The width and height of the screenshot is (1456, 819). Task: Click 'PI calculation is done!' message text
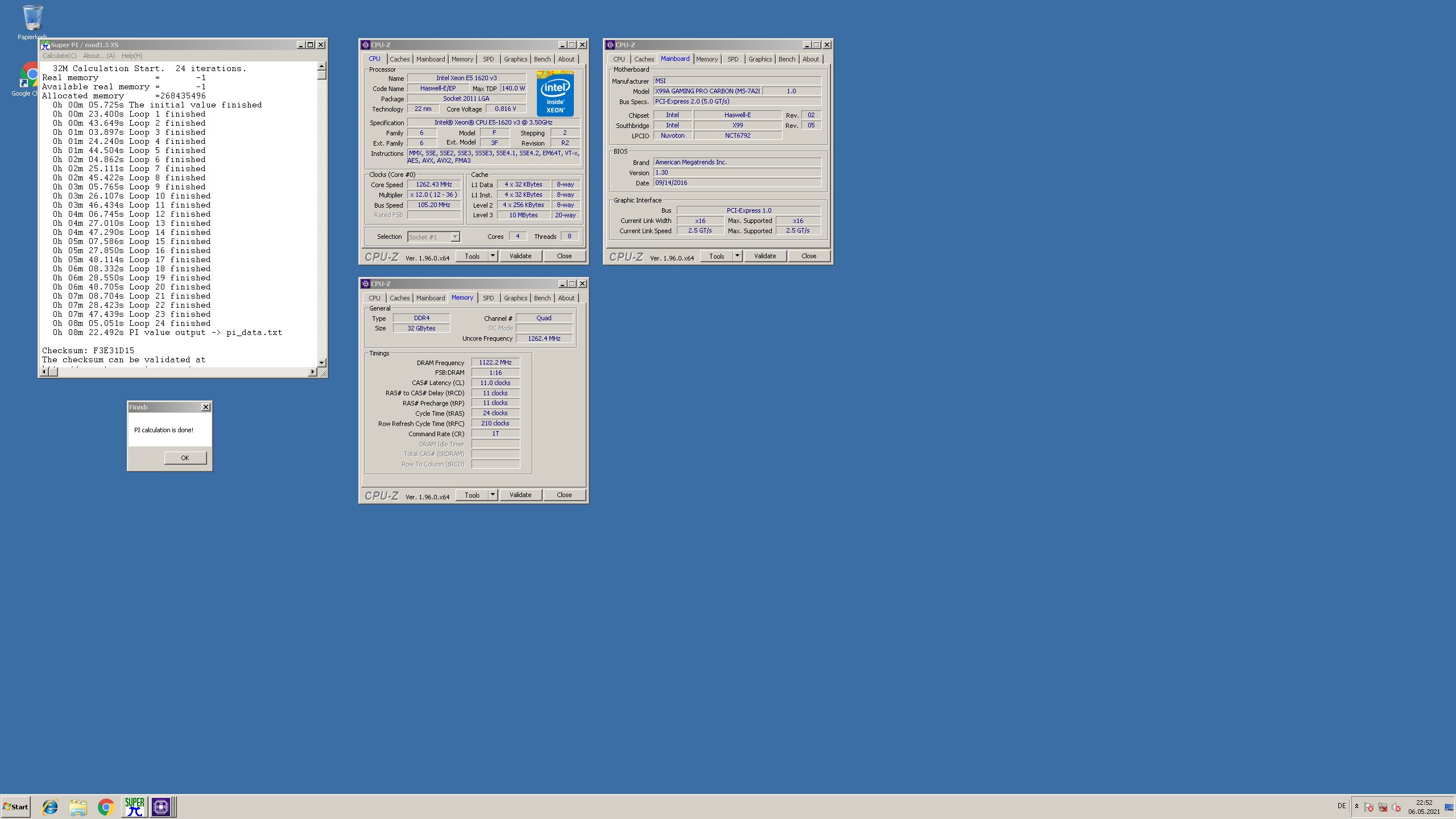(x=164, y=430)
